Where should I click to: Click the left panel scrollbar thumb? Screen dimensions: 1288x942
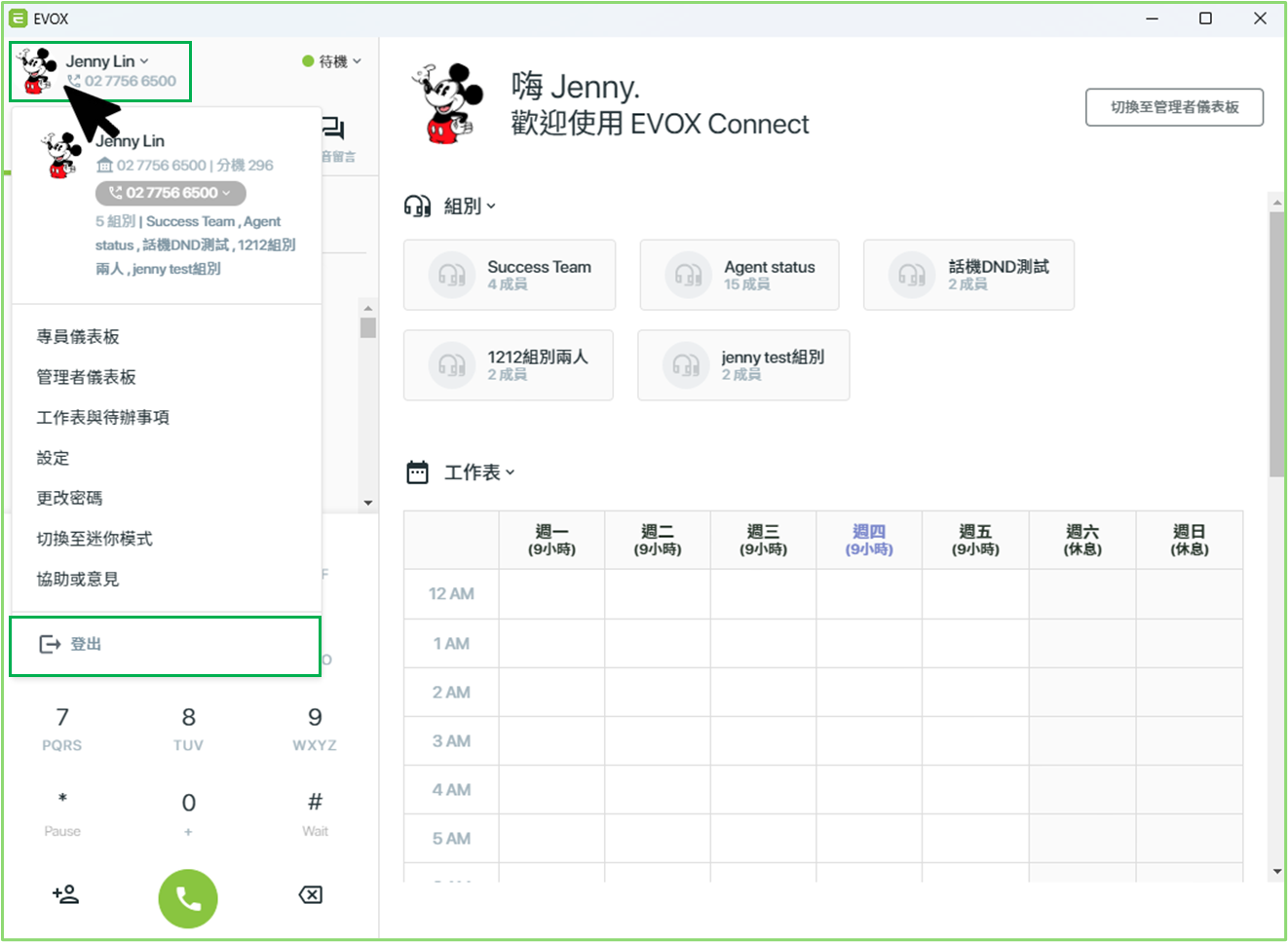(367, 327)
